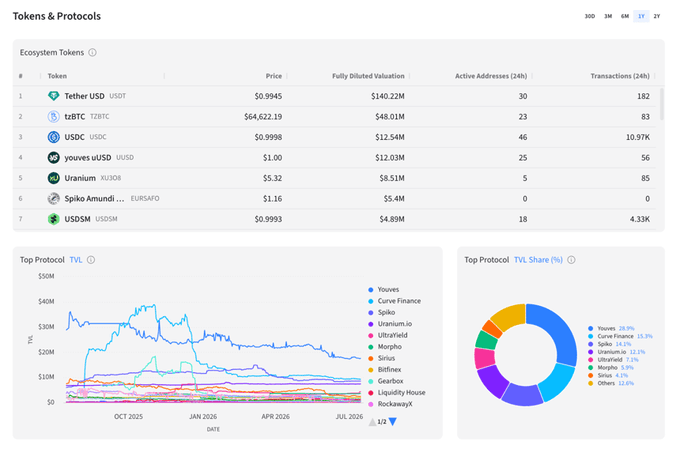
Task: Click Uranium.io 12.1% in donut legend
Action: tap(616, 352)
